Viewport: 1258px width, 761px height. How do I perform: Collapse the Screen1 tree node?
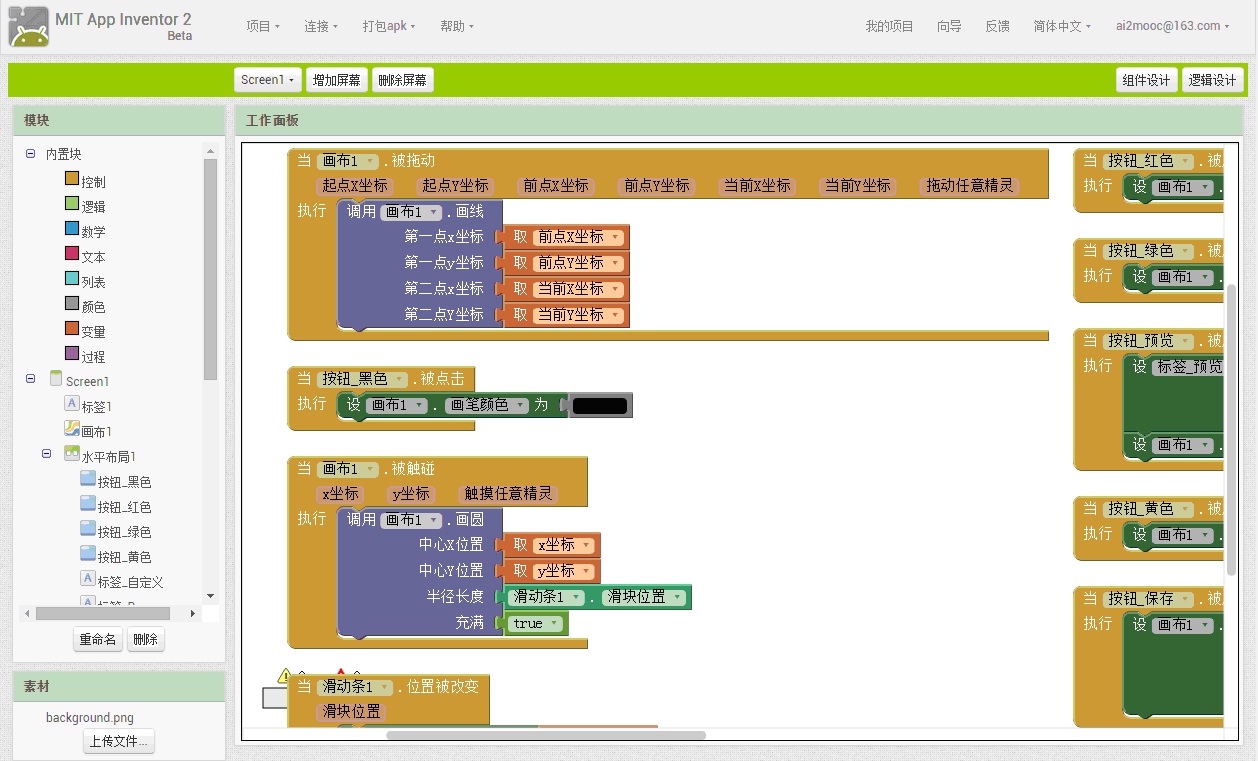pos(30,378)
